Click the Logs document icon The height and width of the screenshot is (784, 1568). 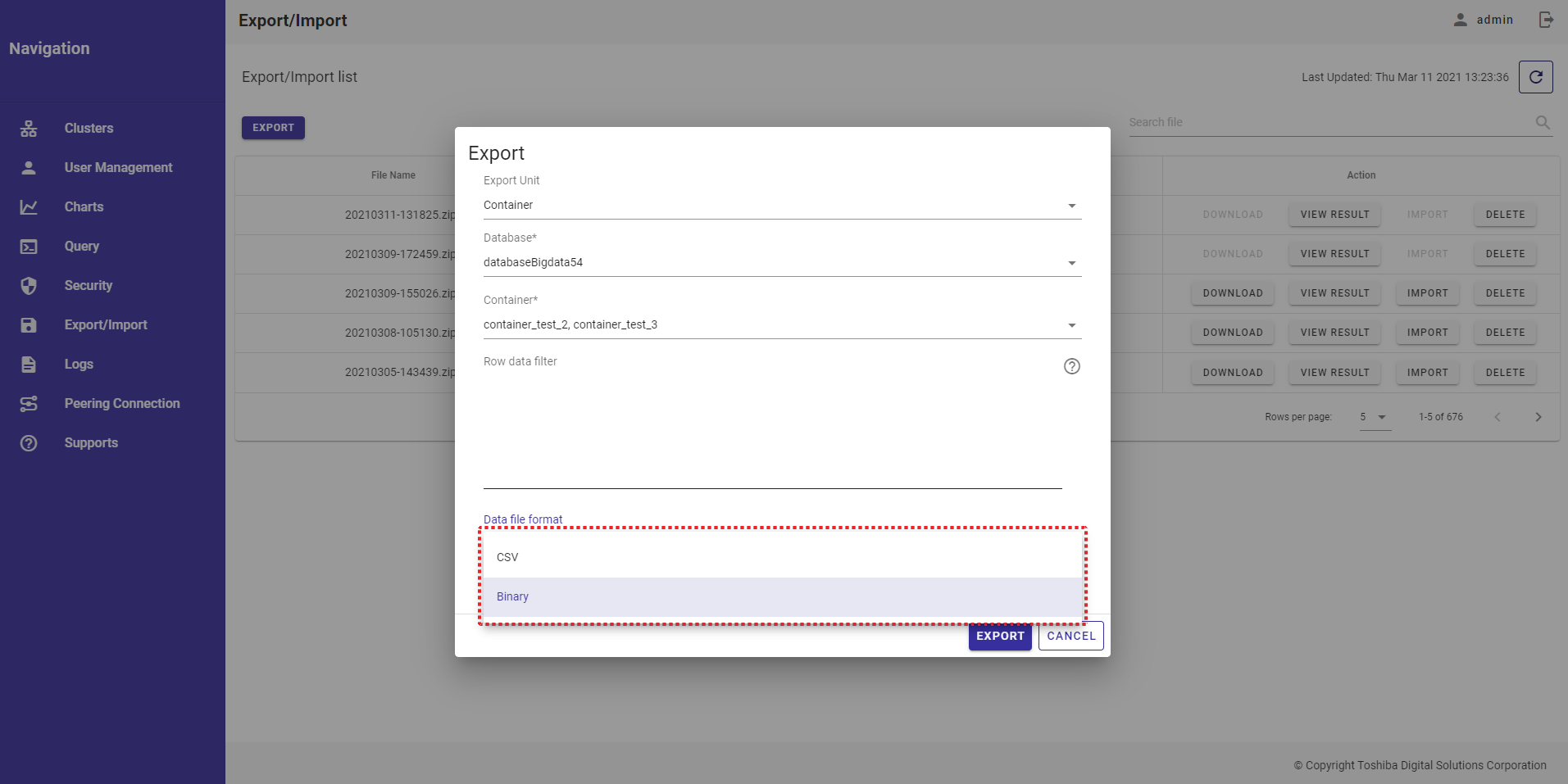[x=29, y=364]
